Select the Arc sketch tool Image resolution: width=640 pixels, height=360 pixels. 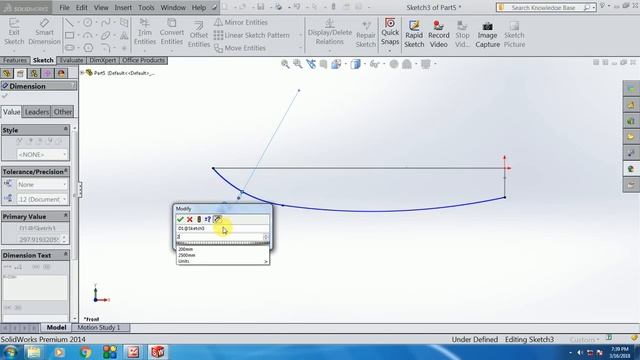87,36
